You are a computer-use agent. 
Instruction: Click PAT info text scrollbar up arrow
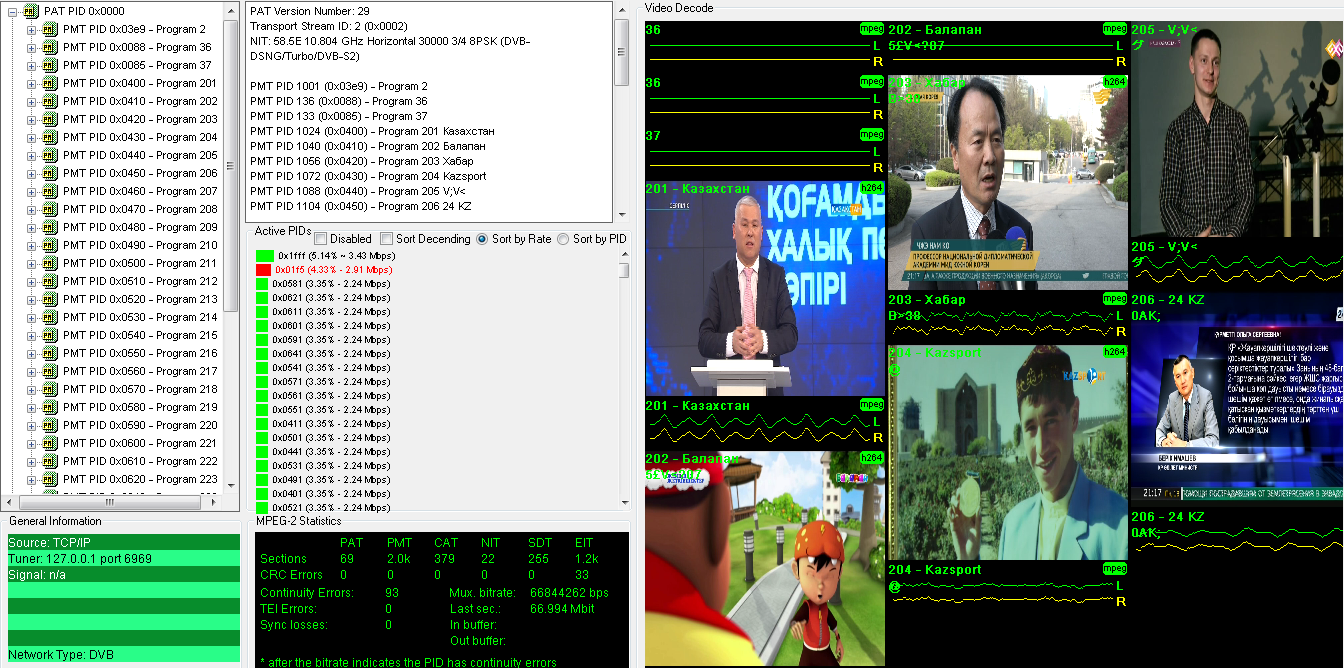[x=621, y=9]
